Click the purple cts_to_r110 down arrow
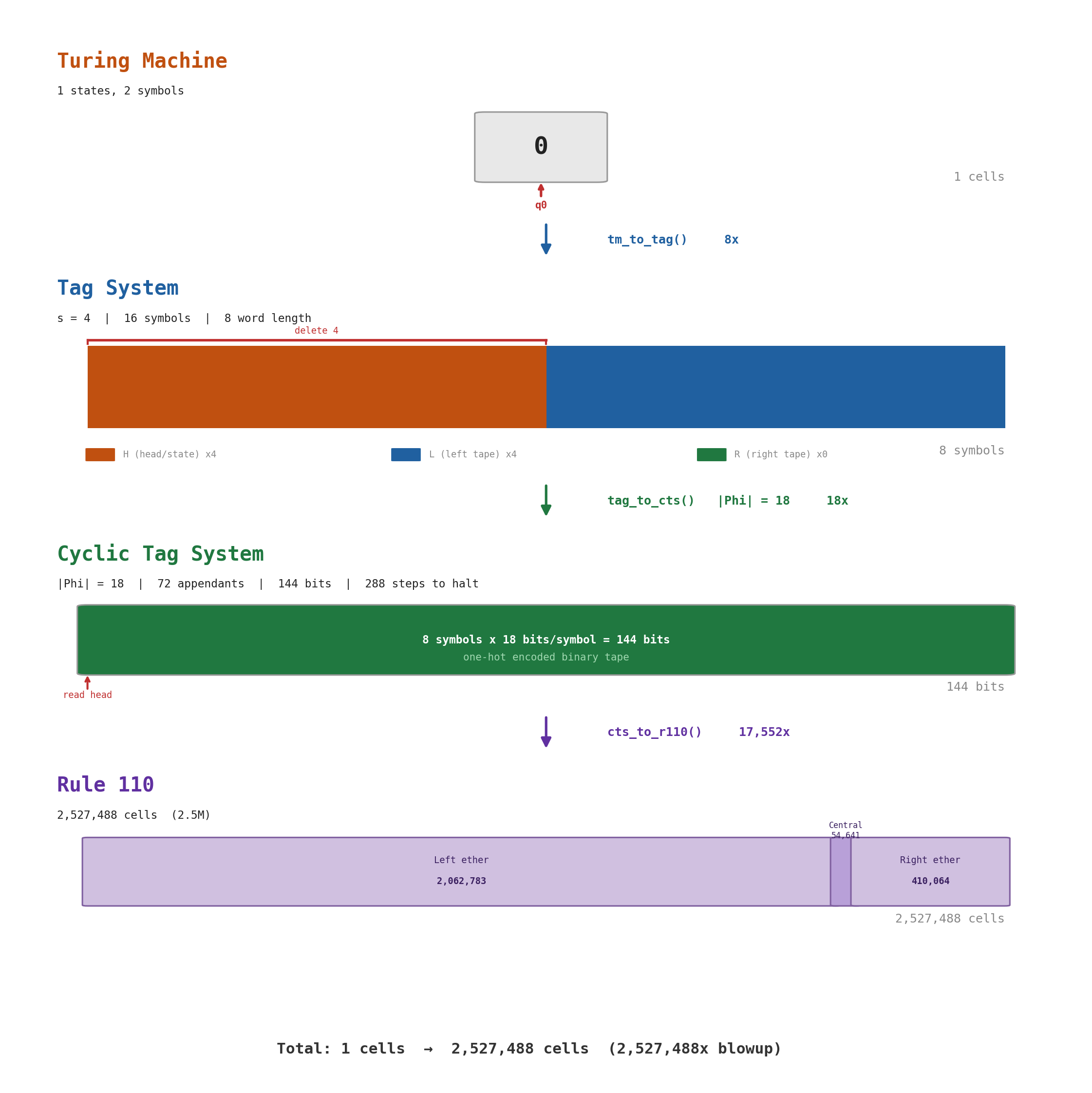 tap(546, 732)
